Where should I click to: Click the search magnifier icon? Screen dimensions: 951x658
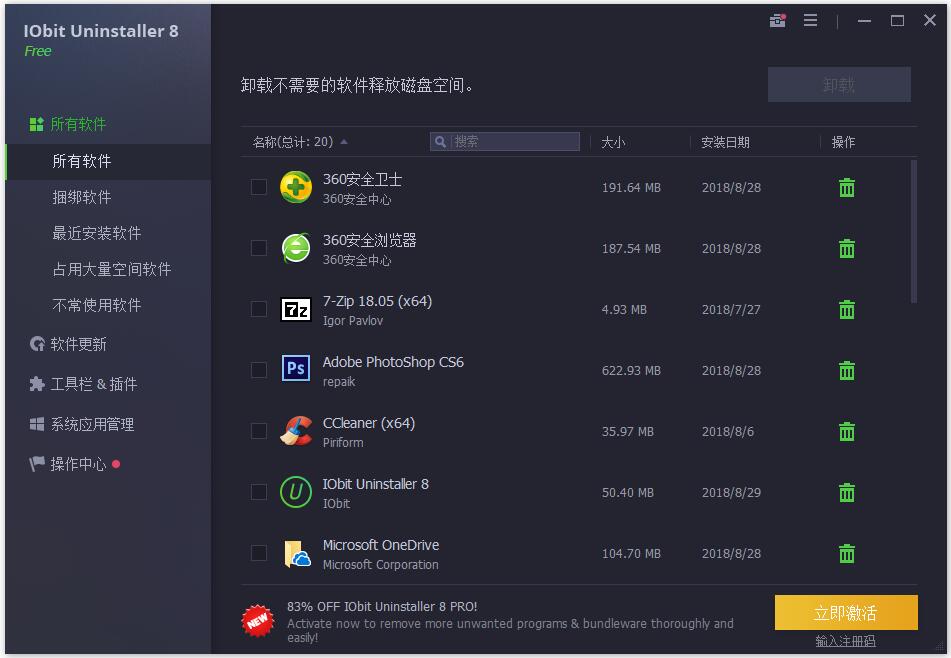pyautogui.click(x=441, y=142)
